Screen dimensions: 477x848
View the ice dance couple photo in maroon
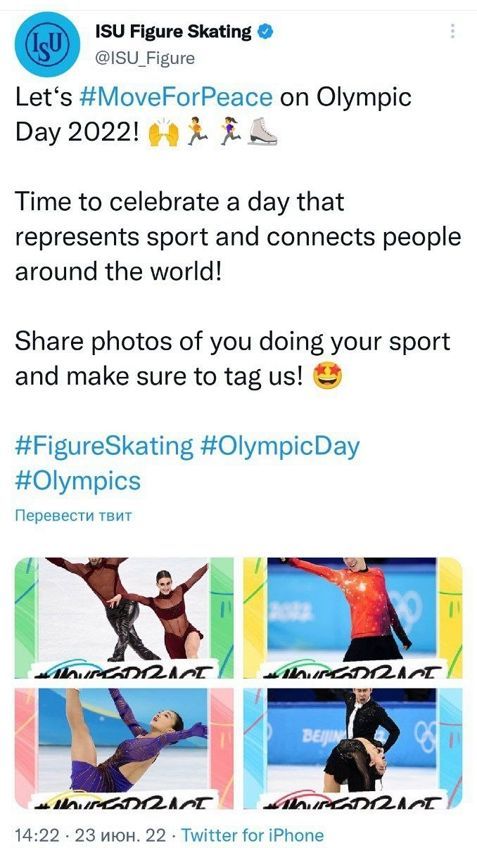pyautogui.click(x=124, y=618)
